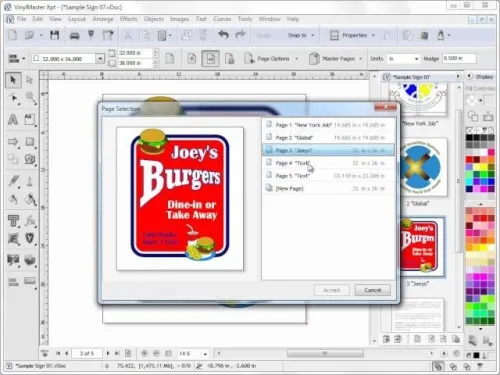Open the Effects menu

128,19
